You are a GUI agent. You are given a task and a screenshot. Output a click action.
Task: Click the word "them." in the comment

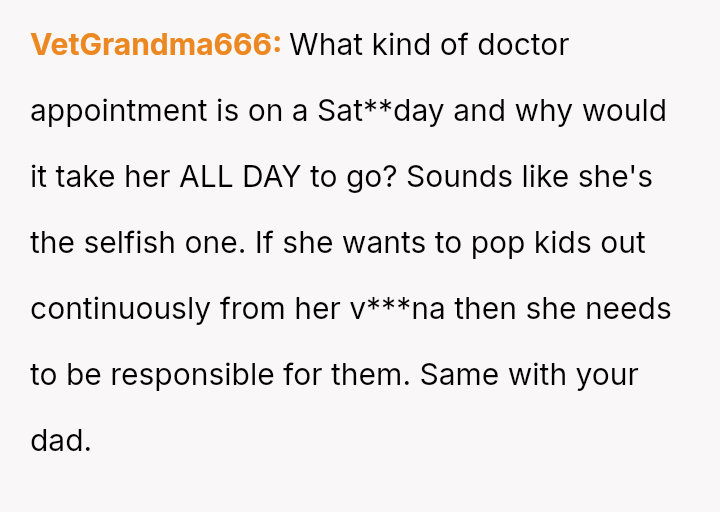[371, 375]
